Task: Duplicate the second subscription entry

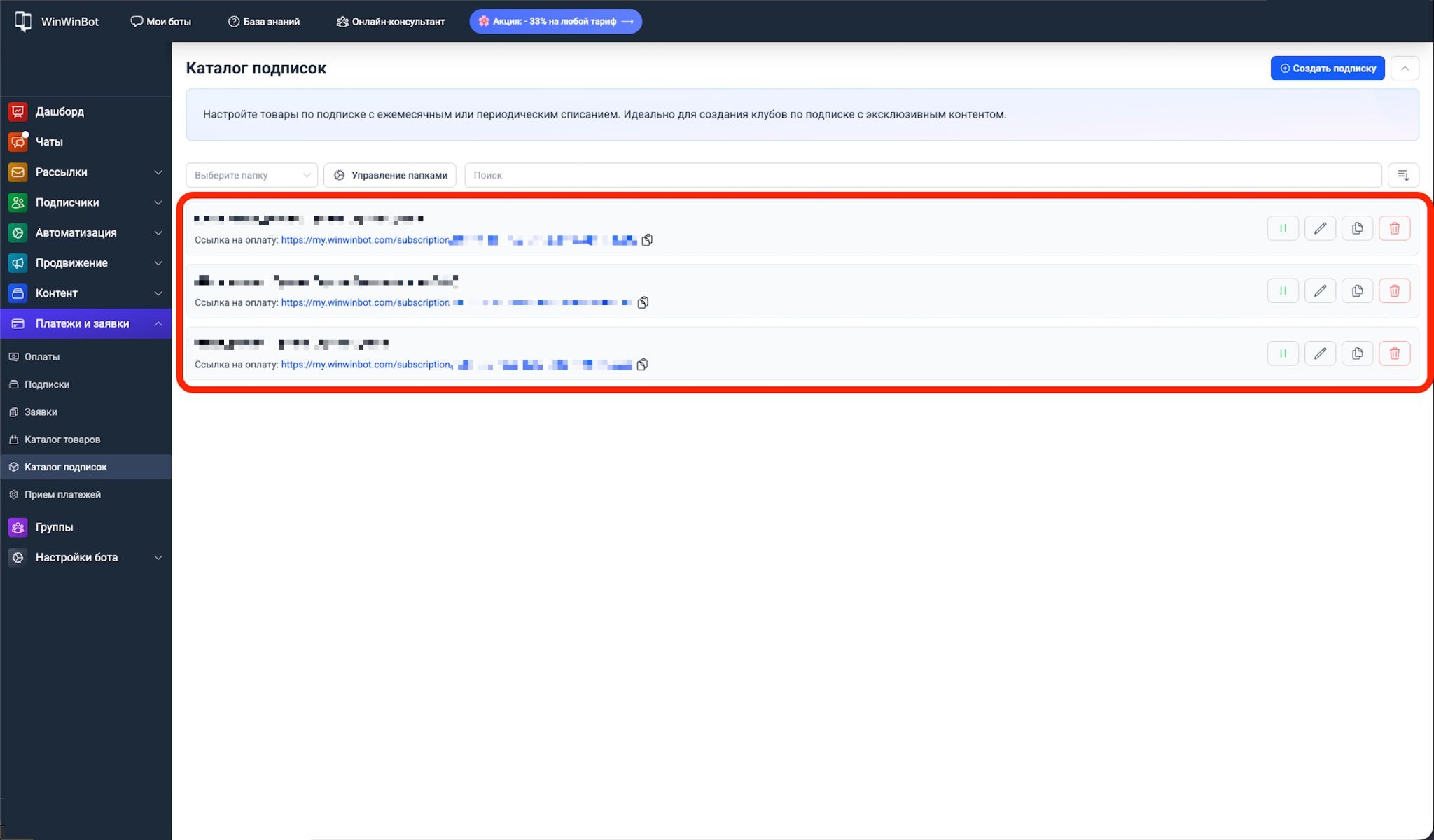Action: coord(1357,290)
